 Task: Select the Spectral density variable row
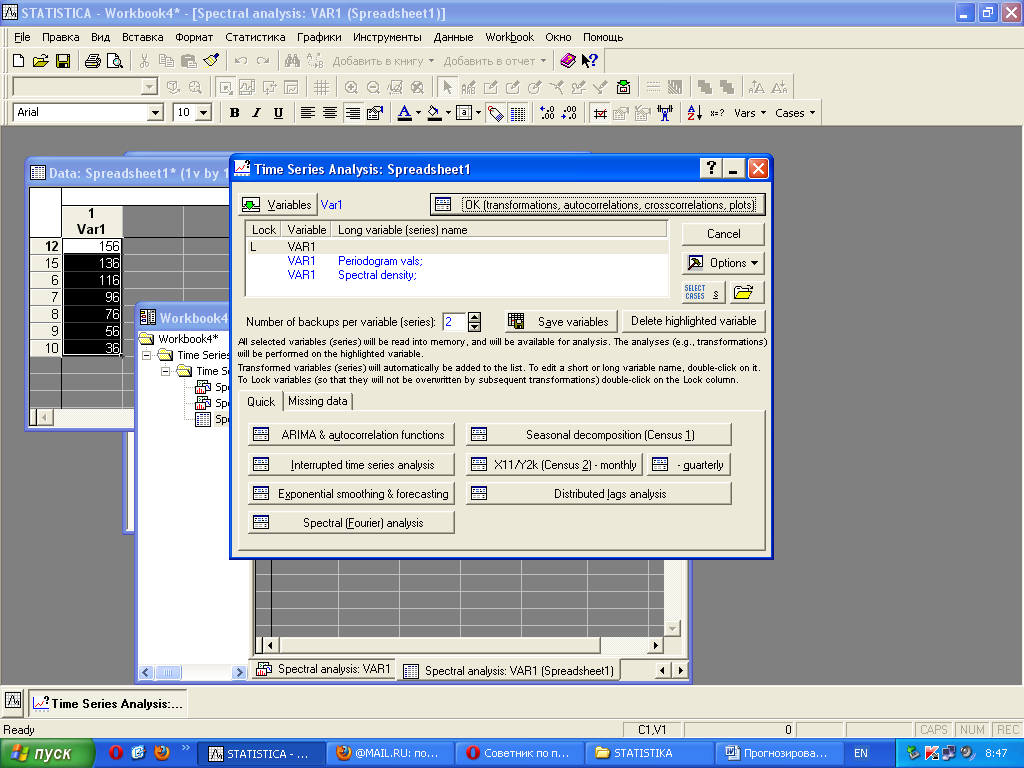[x=457, y=275]
